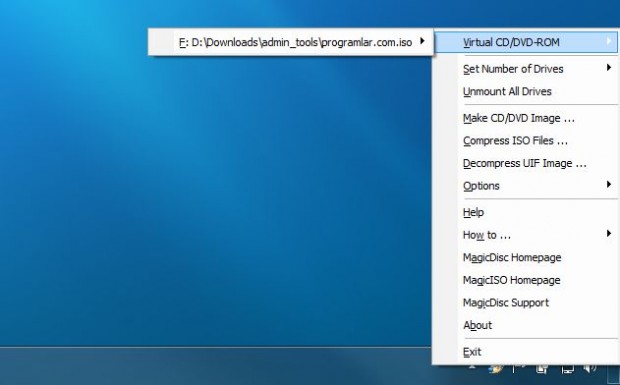
Task: Select Decompress UIF Image…
Action: pos(526,163)
